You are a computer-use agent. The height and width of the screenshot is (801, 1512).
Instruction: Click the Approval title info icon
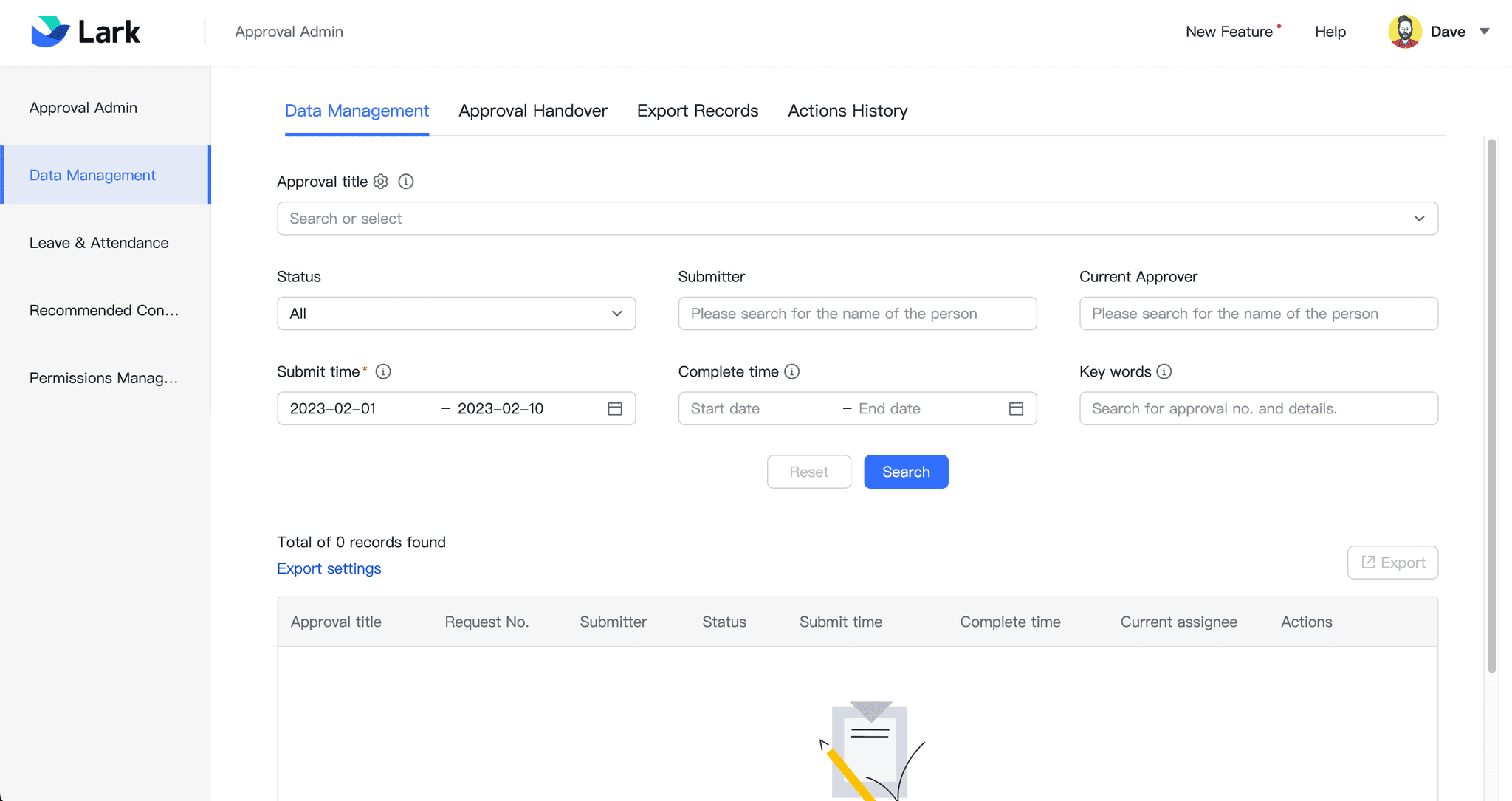coord(405,182)
